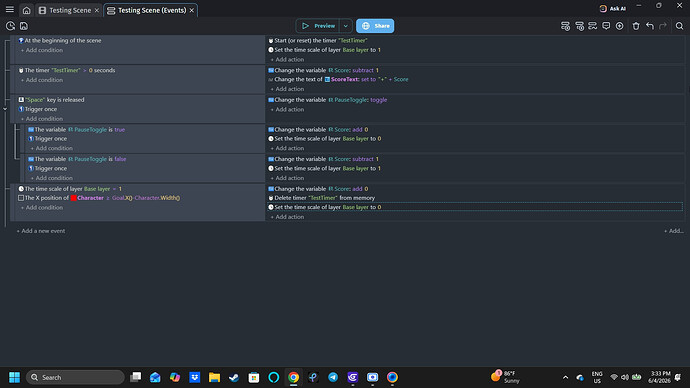Open the Preview dropdown arrow

[346, 26]
